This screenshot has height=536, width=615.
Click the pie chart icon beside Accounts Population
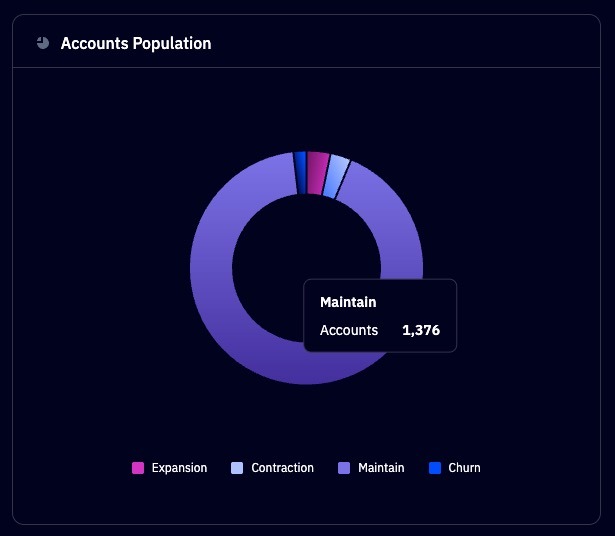tap(43, 43)
